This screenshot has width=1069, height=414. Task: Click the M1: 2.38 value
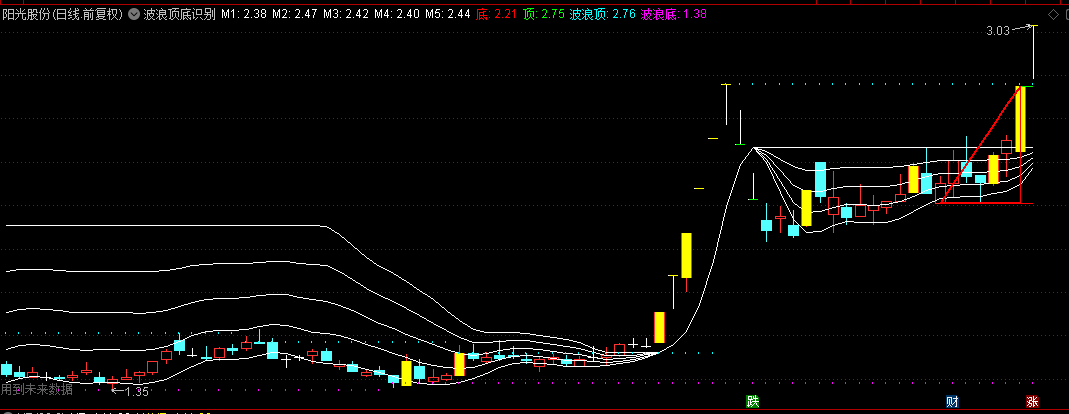tap(243, 14)
